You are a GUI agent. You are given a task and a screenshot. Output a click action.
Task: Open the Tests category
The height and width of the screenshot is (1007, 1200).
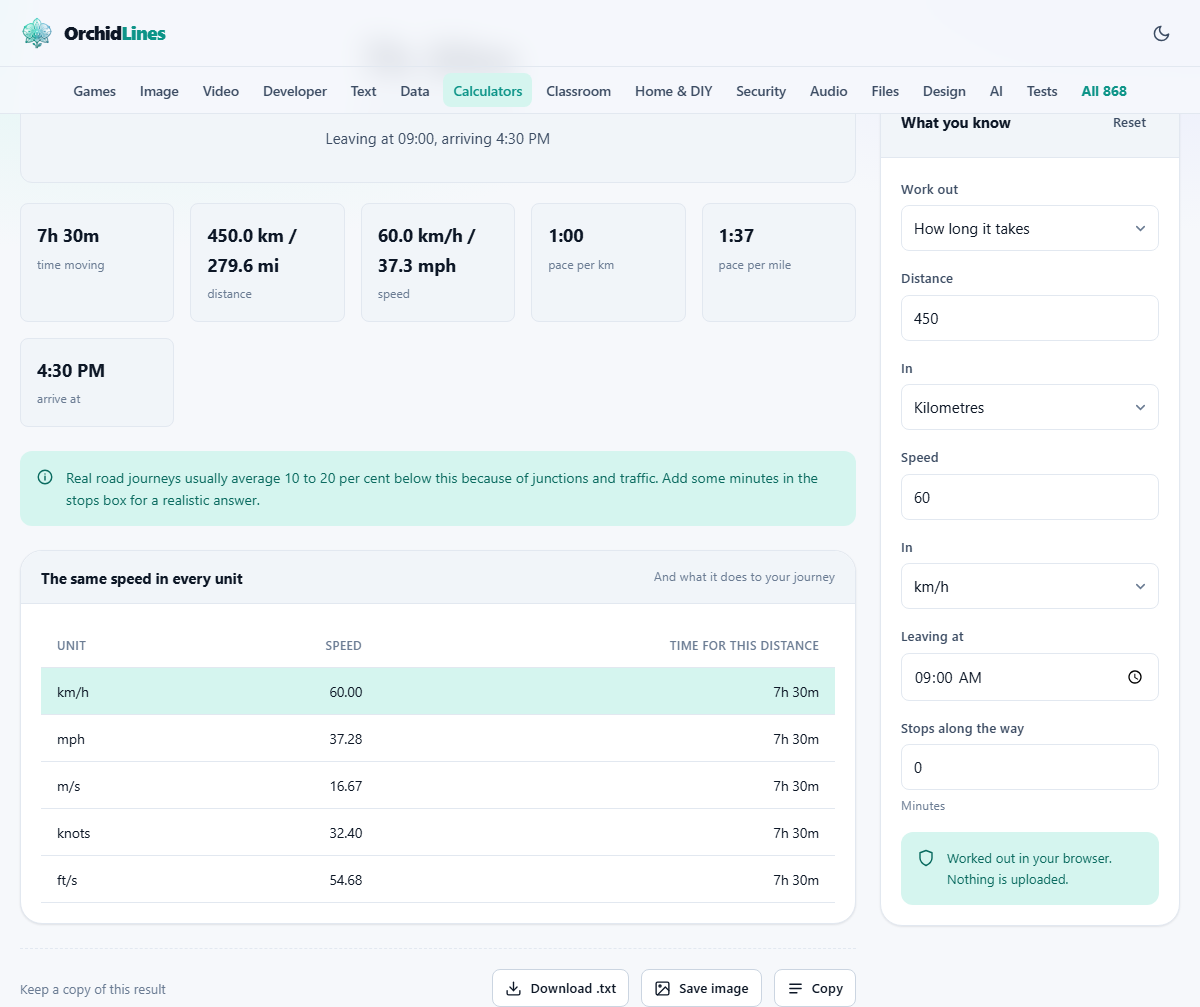(1042, 91)
